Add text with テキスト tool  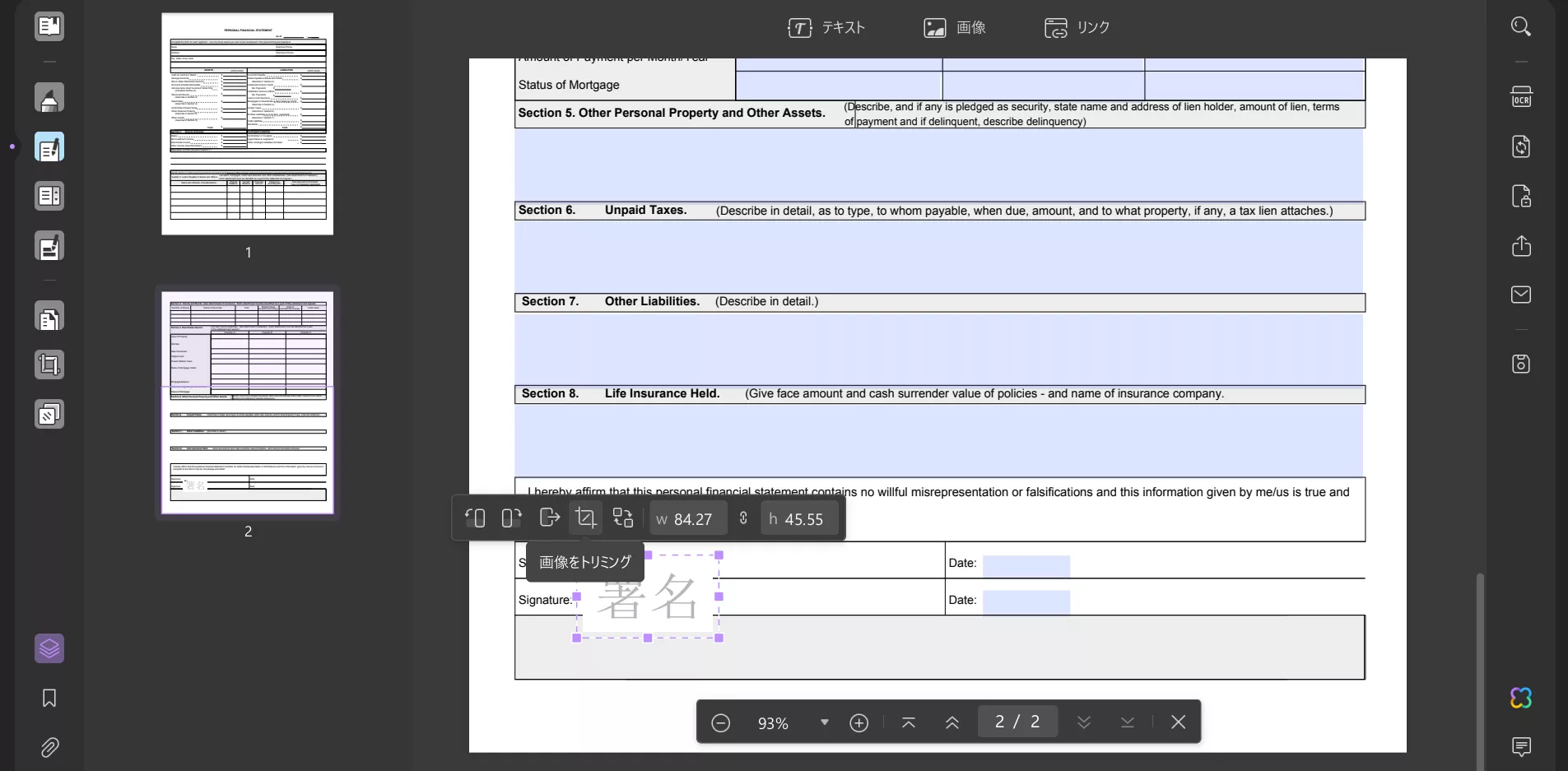click(x=826, y=28)
